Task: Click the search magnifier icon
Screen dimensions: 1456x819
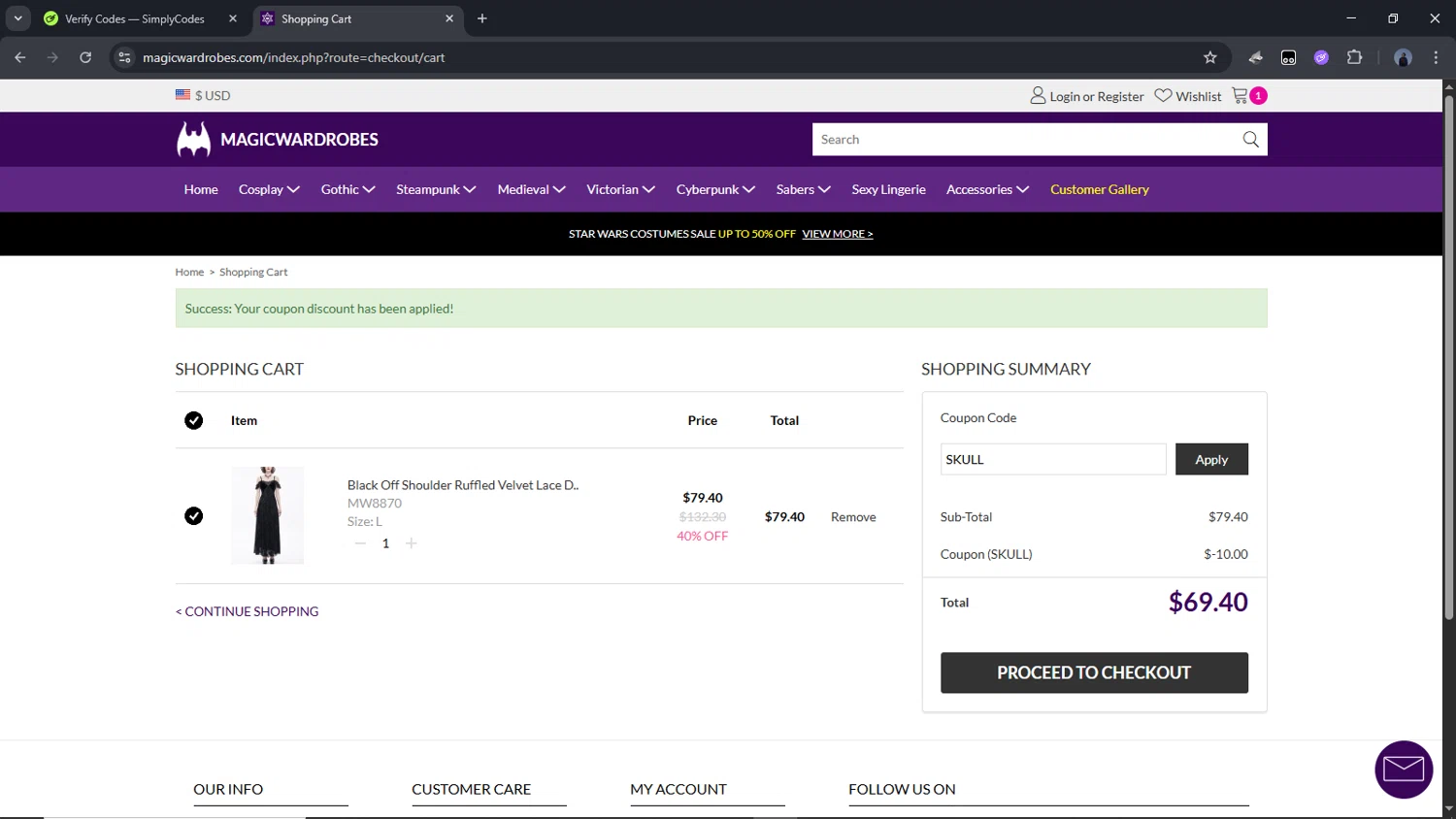Action: (1250, 140)
